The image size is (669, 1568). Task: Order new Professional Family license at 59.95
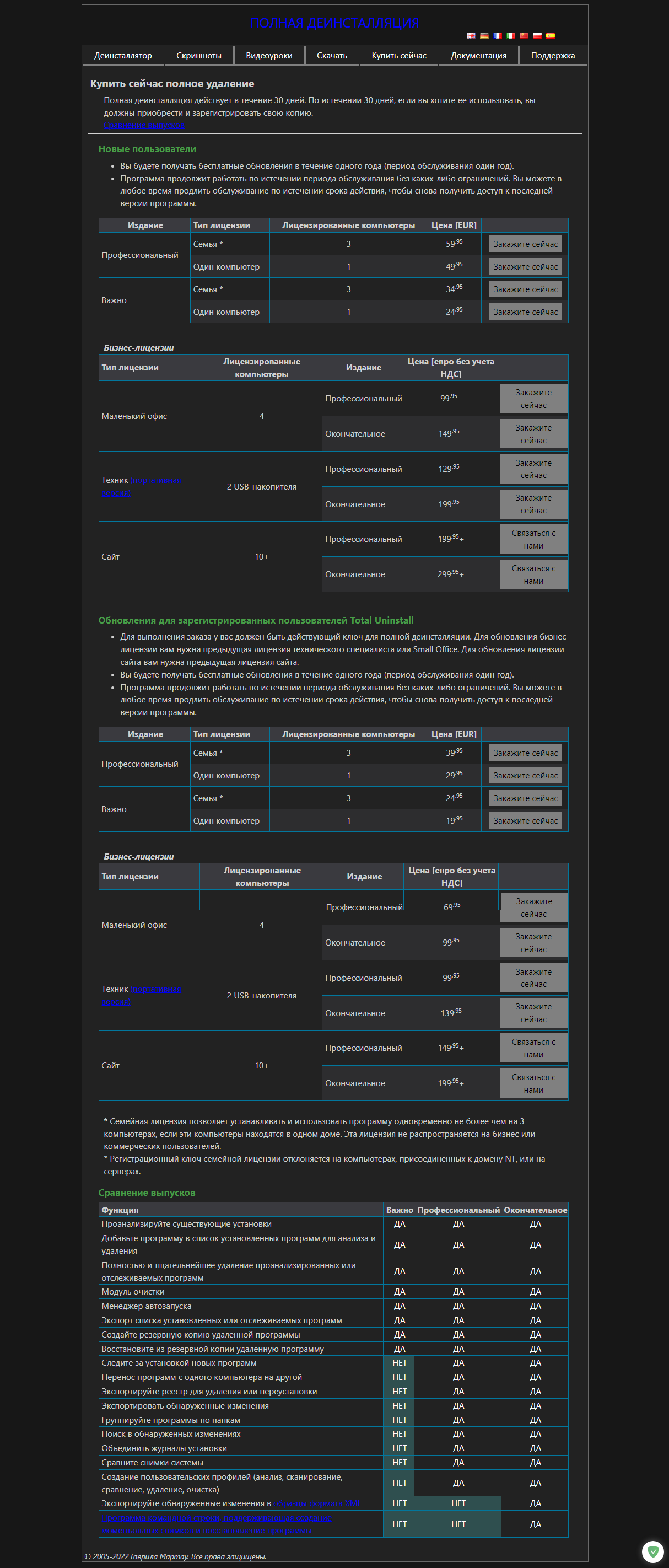[x=526, y=244]
